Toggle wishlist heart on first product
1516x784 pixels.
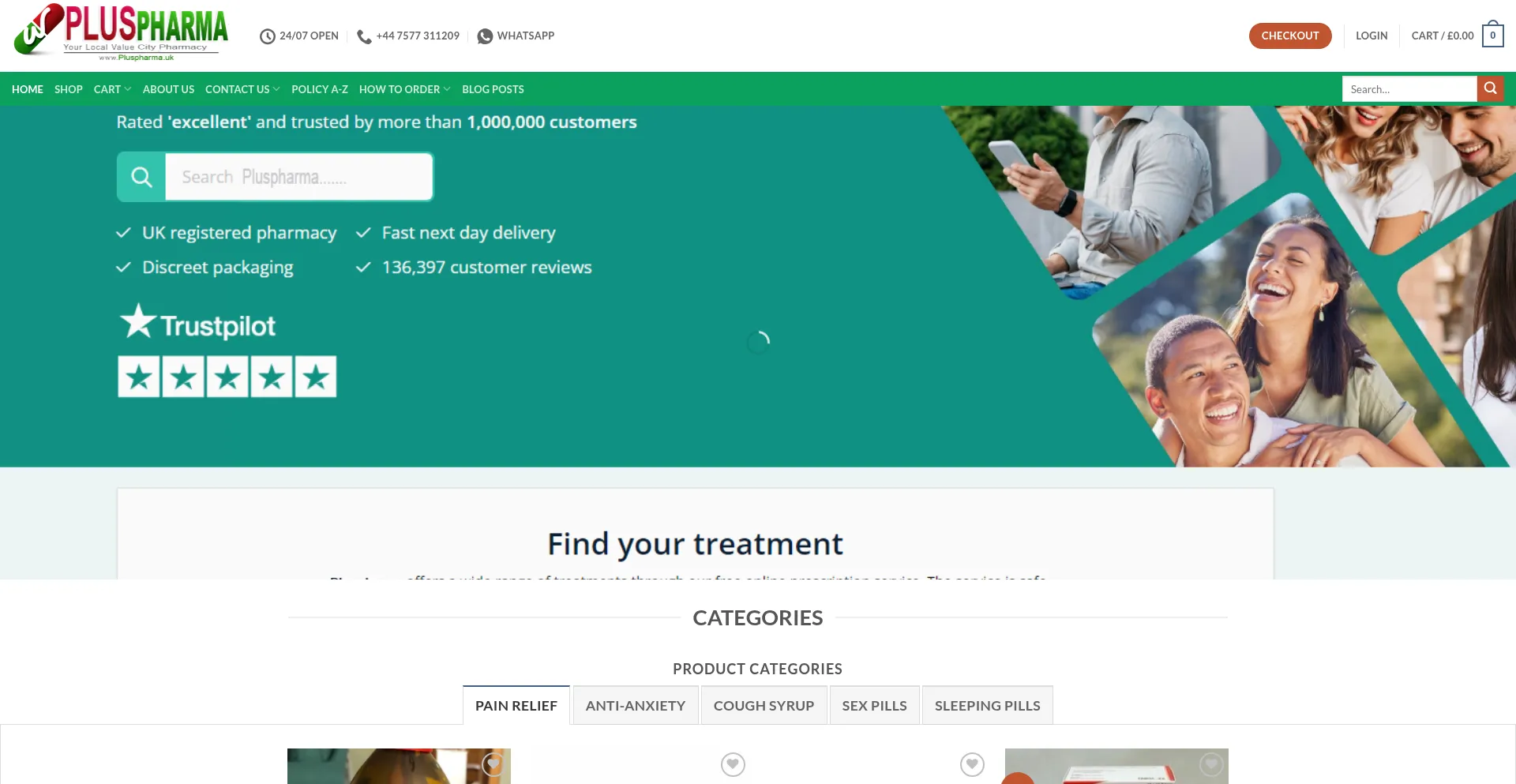(493, 764)
